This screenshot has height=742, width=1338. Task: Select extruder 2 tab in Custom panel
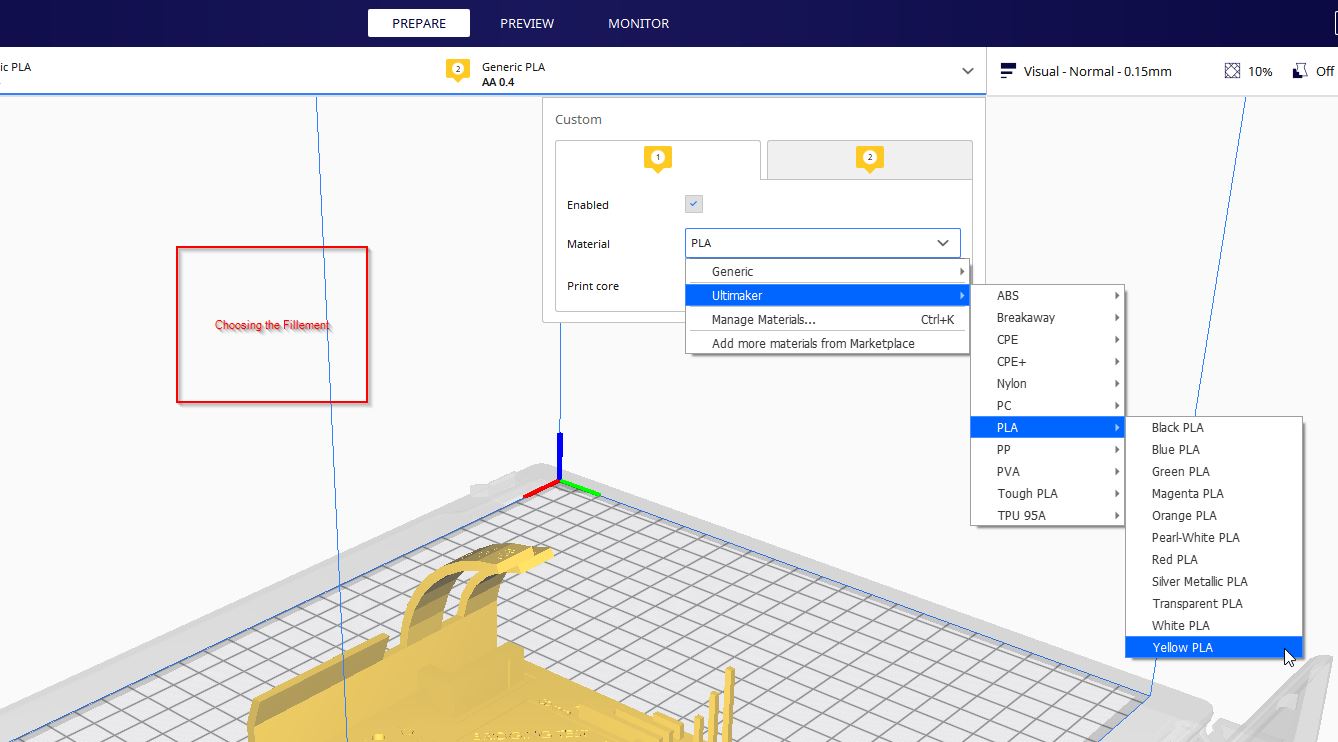869,160
